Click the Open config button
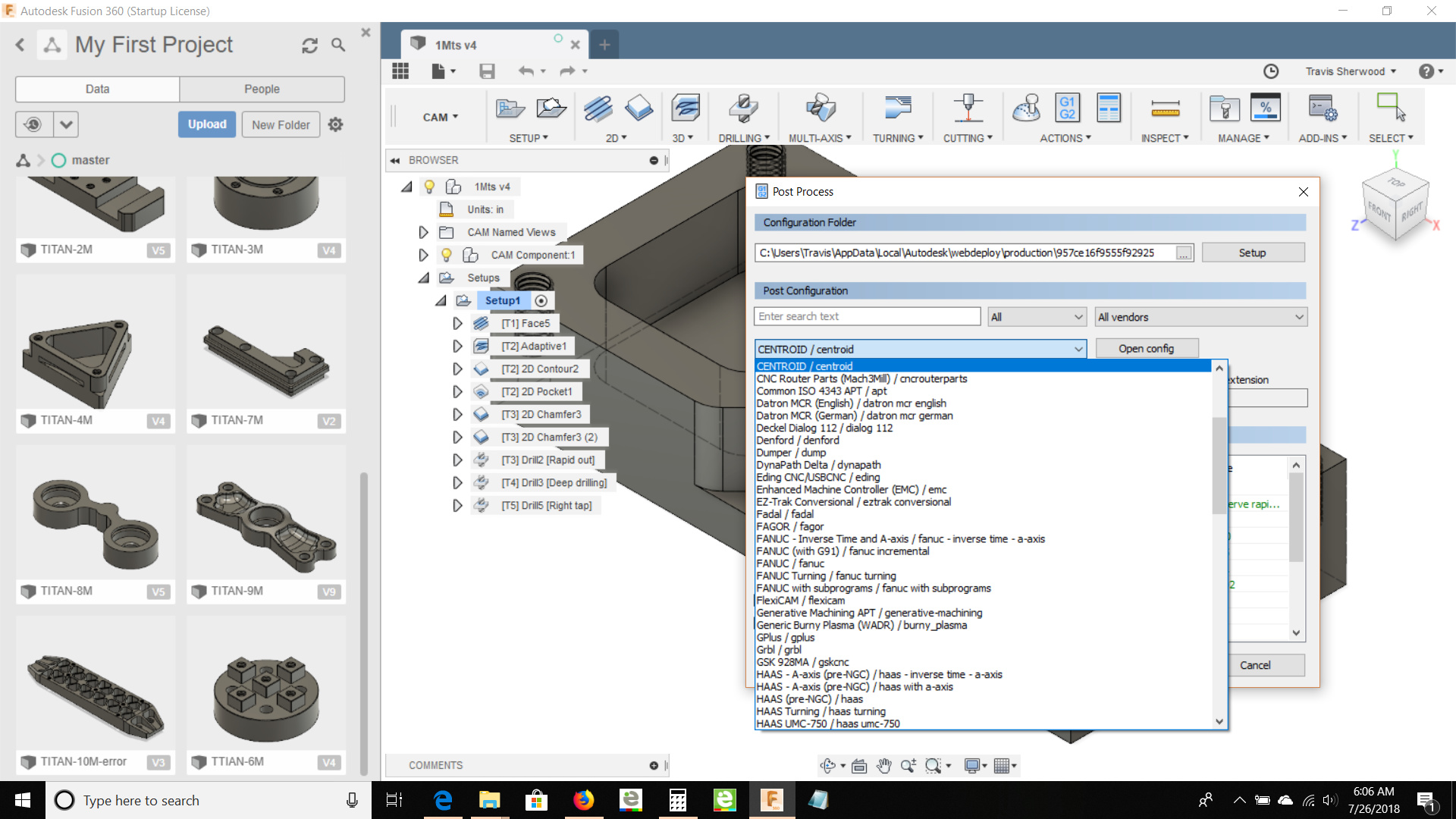The image size is (1456, 819). 1146,349
